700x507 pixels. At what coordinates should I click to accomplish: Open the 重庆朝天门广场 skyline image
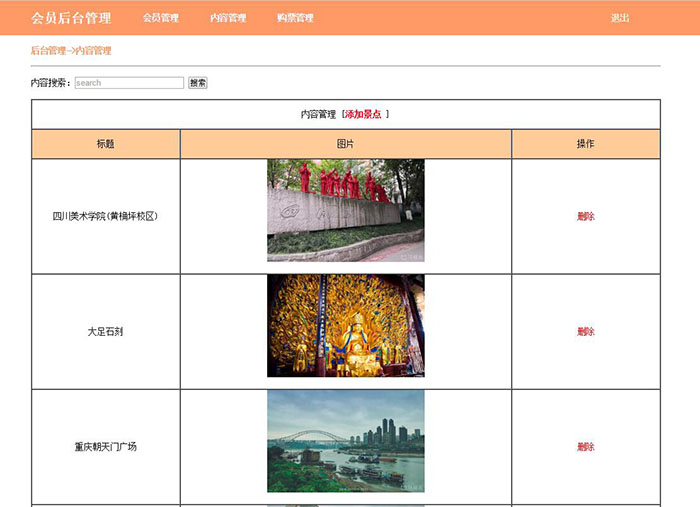click(345, 440)
